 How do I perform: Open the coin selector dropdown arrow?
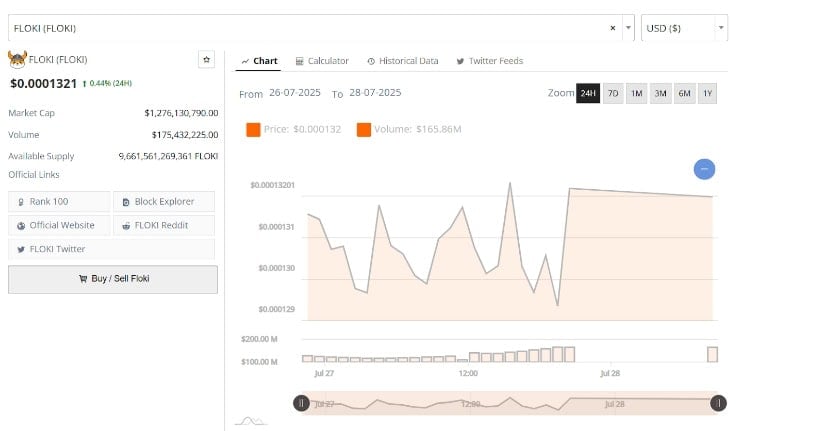[x=628, y=28]
